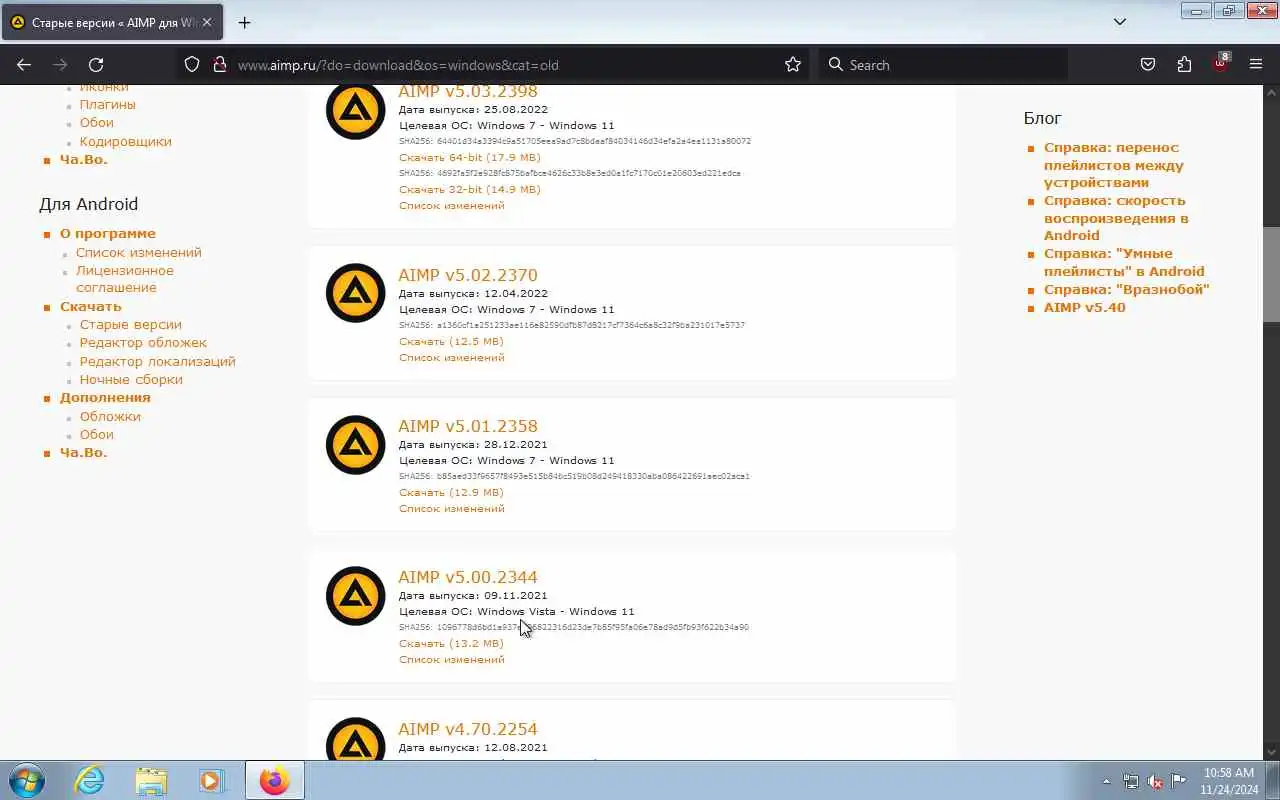Open Список изменений for v5.03.2398

point(452,205)
